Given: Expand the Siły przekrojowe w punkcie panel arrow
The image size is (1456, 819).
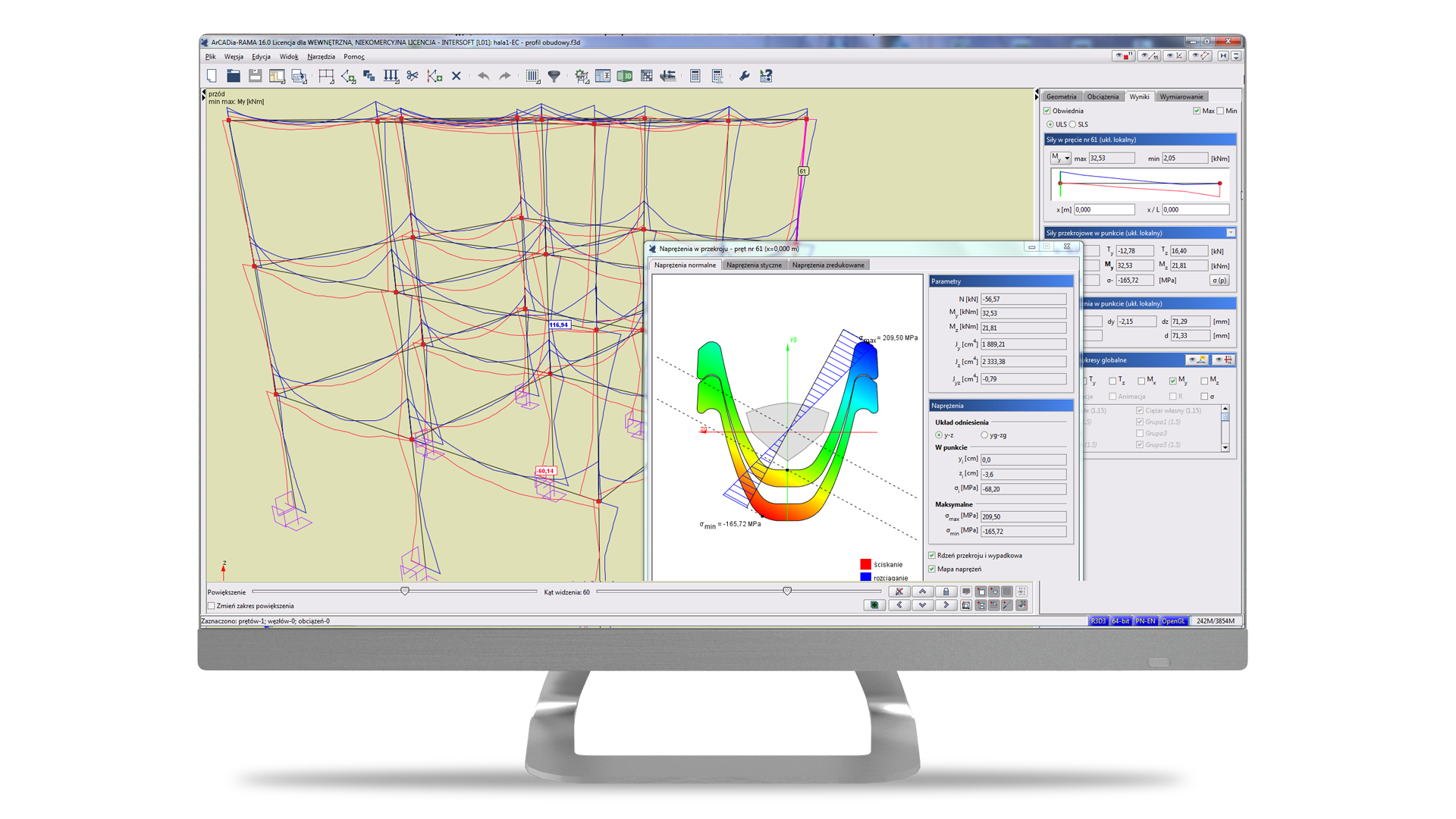Looking at the screenshot, I should [x=1230, y=233].
